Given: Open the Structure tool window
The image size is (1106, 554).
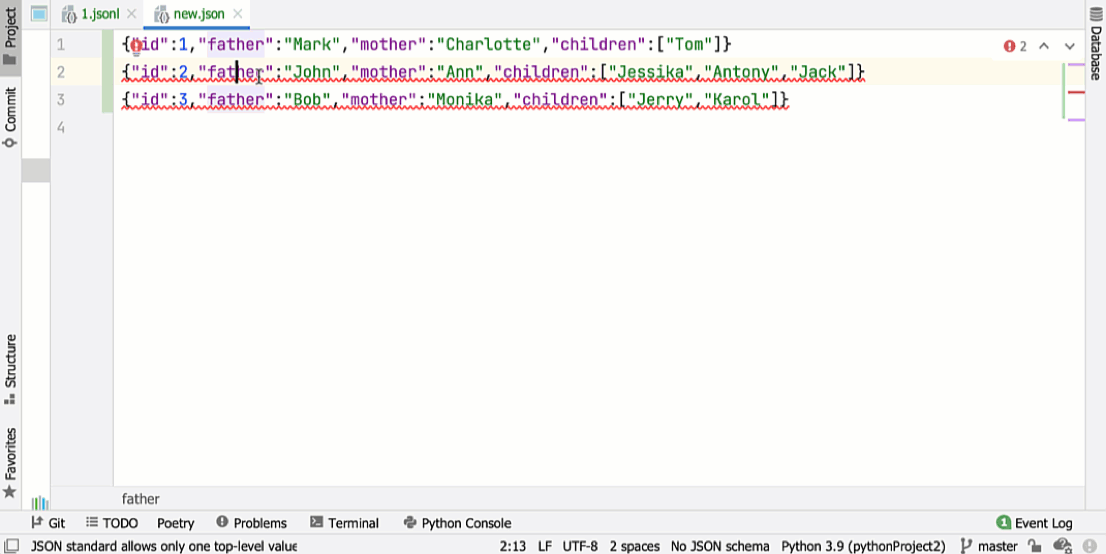Looking at the screenshot, I should (x=10, y=369).
